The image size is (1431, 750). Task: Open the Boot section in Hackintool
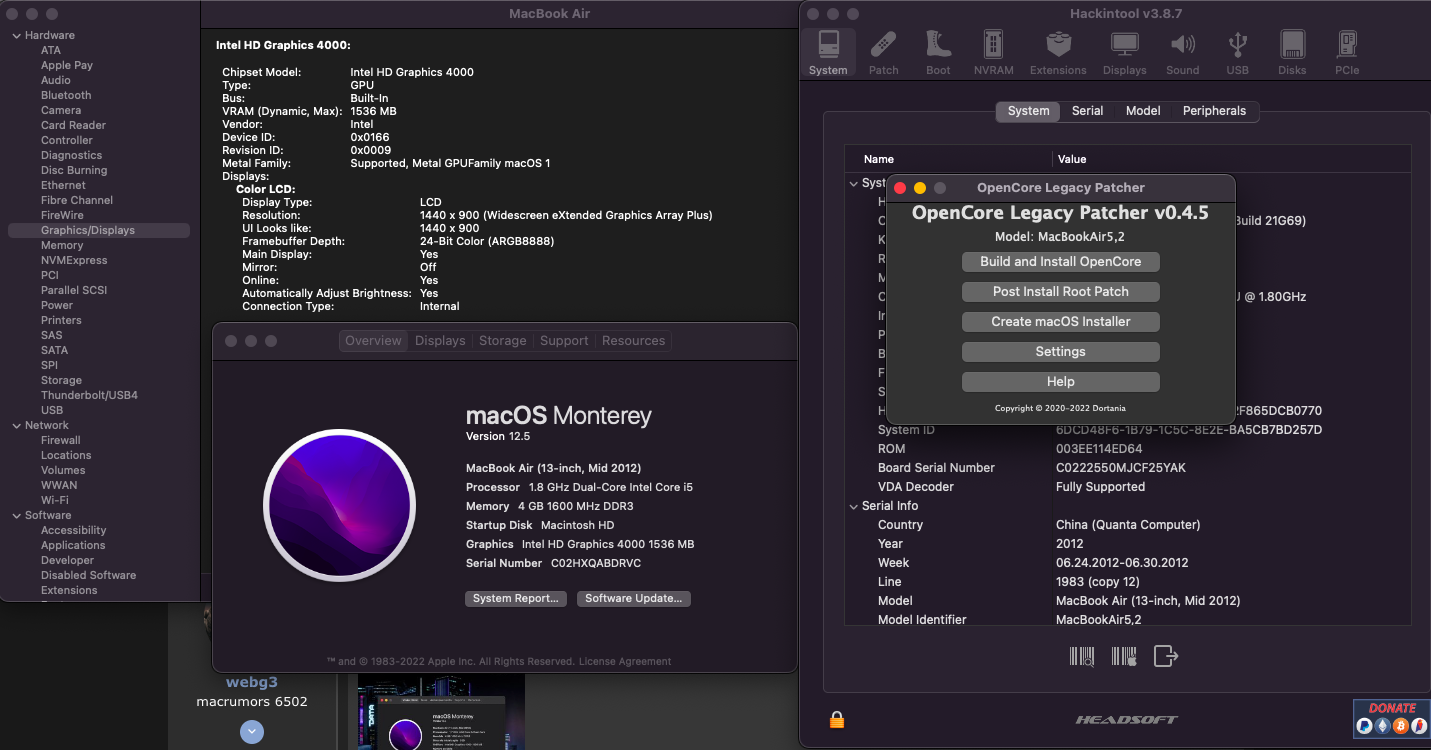tap(938, 53)
